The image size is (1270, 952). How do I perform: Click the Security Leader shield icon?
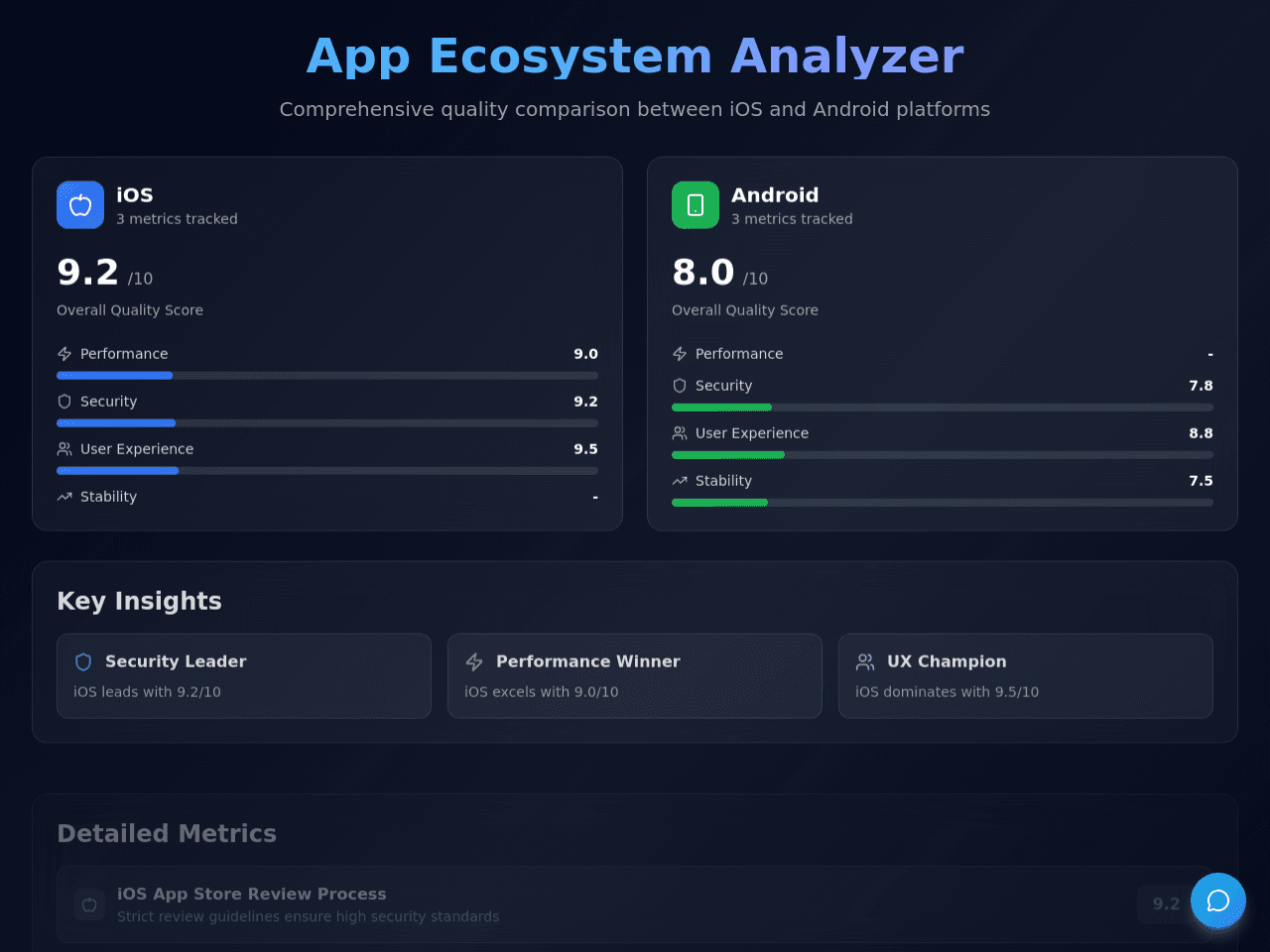coord(83,661)
